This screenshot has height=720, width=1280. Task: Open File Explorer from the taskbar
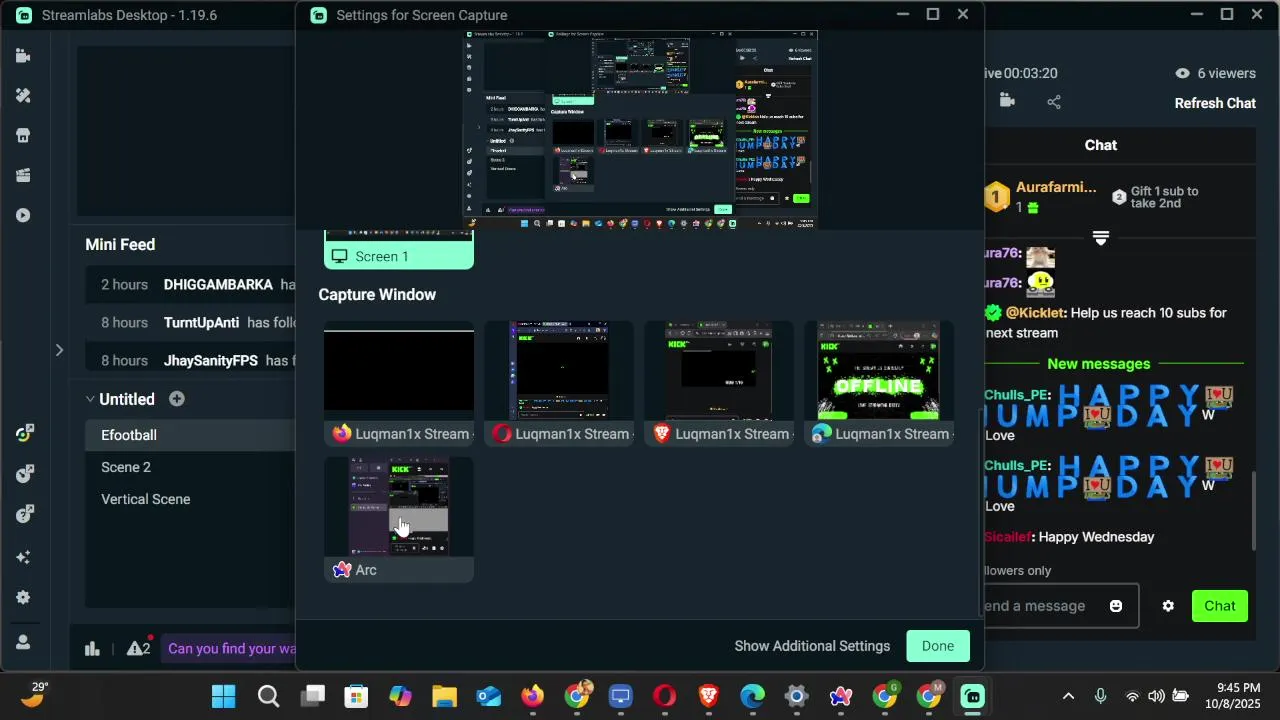tap(444, 696)
